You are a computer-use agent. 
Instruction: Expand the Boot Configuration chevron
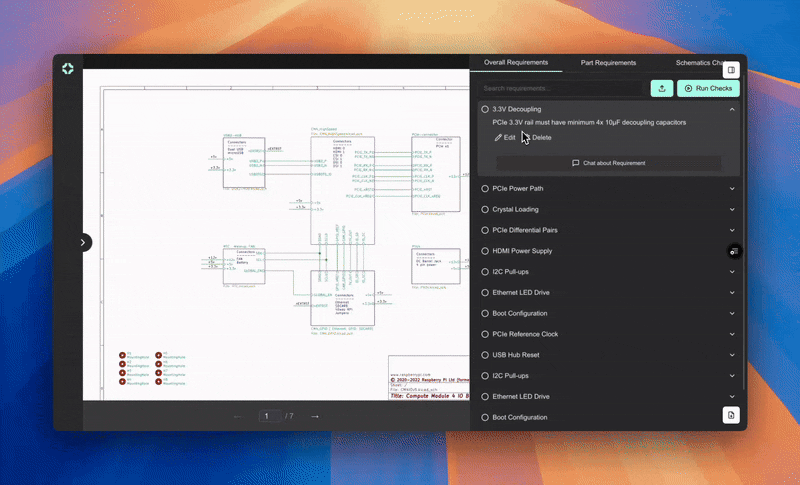tap(732, 313)
